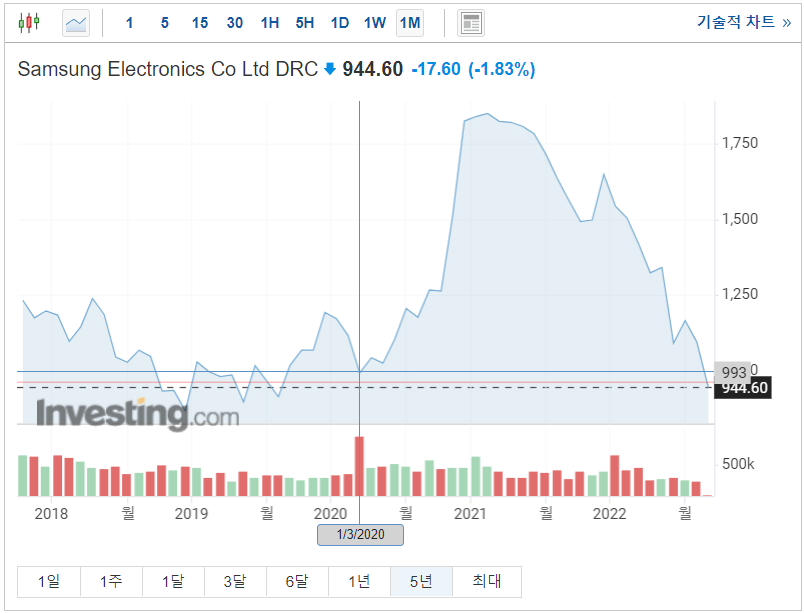Choose the 1D interval
This screenshot has height=613, width=804.
pyautogui.click(x=339, y=23)
